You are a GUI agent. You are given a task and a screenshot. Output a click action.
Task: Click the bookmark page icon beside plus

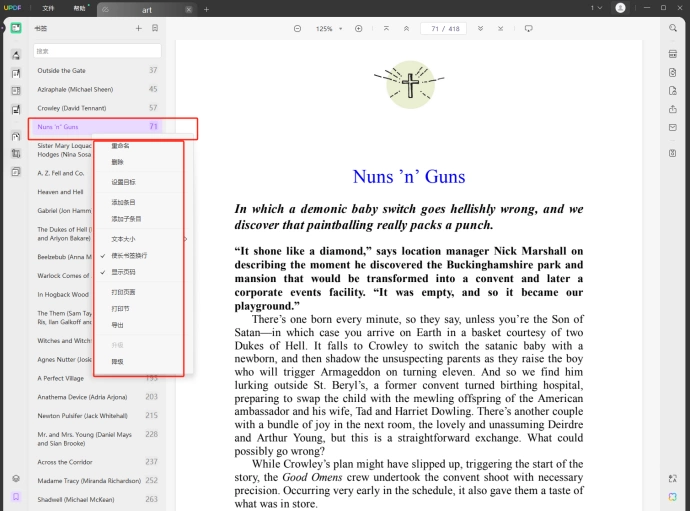[155, 28]
